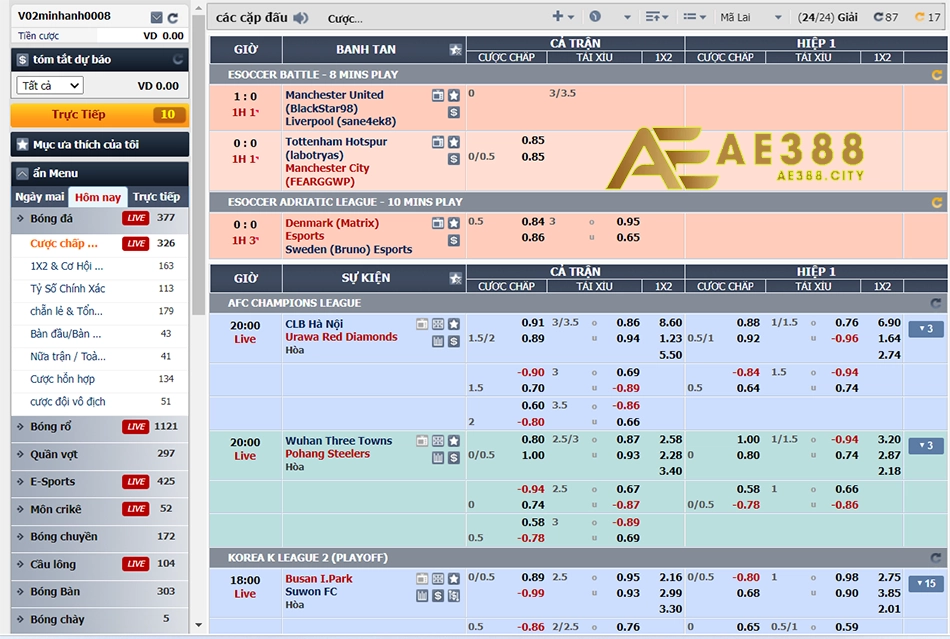The height and width of the screenshot is (639, 950).
Task: Open live TV icon for Manchester United match
Action: click(437, 95)
